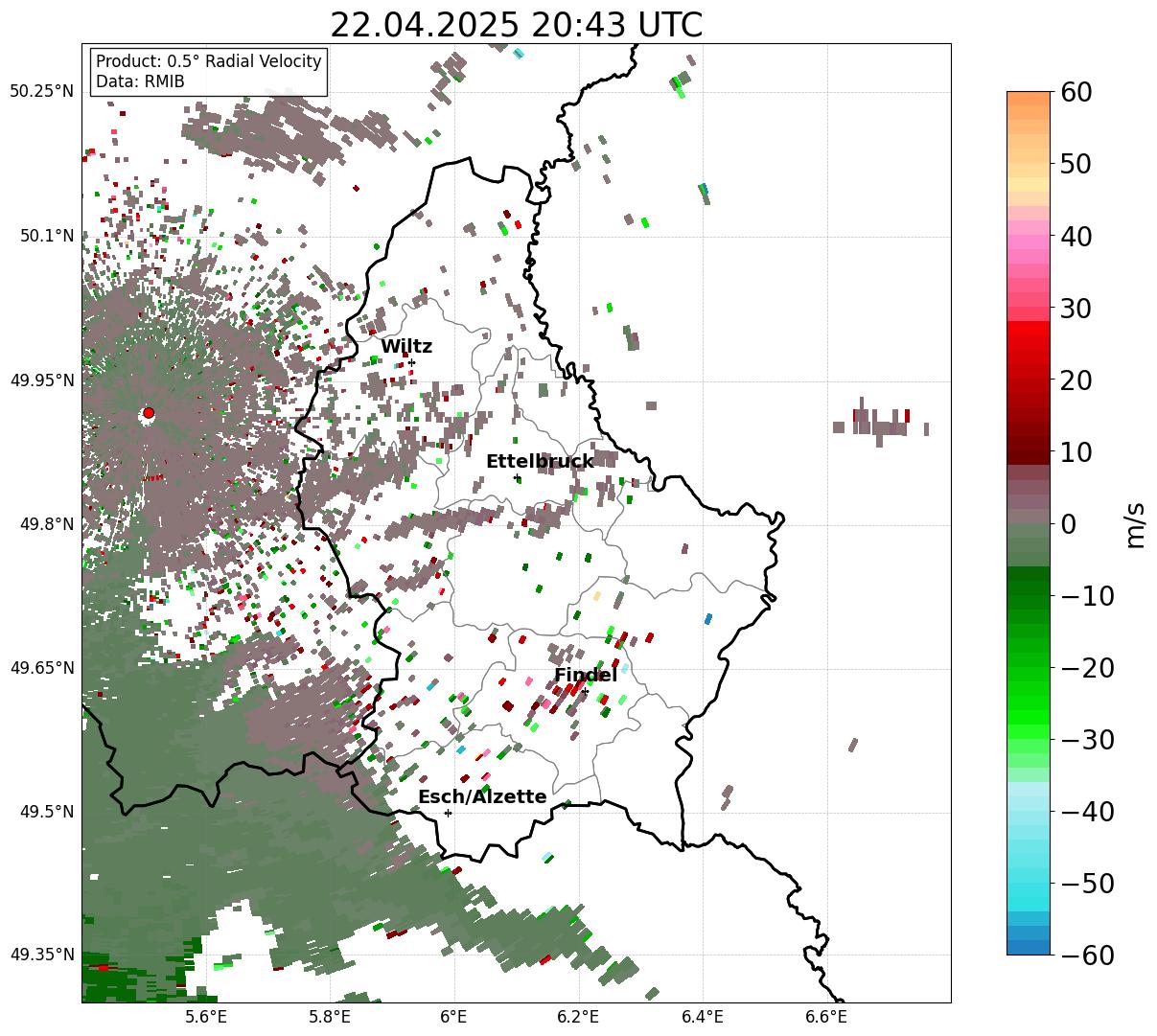Click the colorbar 30 tick label
1157x1036 pixels.
click(1076, 308)
